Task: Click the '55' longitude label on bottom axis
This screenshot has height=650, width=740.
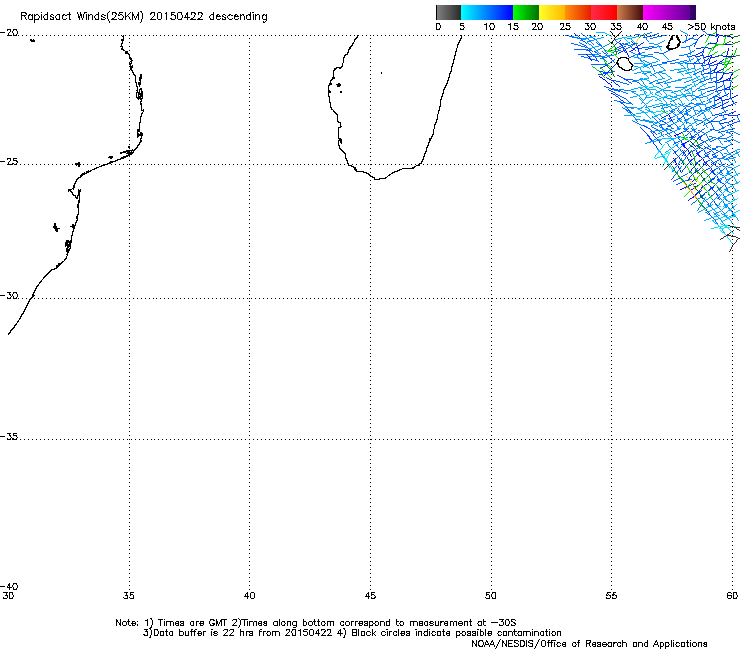Action: pyautogui.click(x=611, y=596)
